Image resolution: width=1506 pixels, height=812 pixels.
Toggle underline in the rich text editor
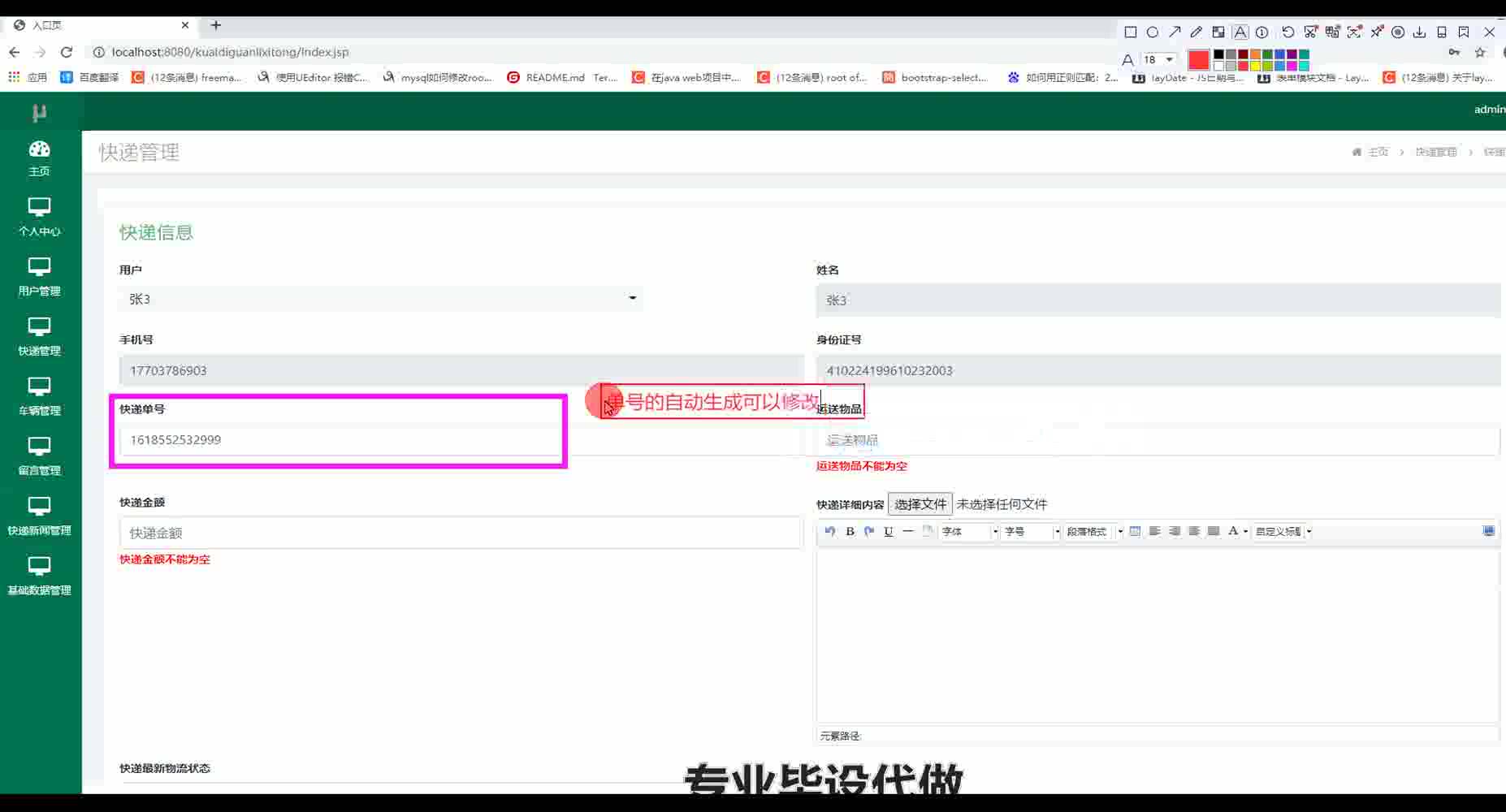tap(889, 532)
